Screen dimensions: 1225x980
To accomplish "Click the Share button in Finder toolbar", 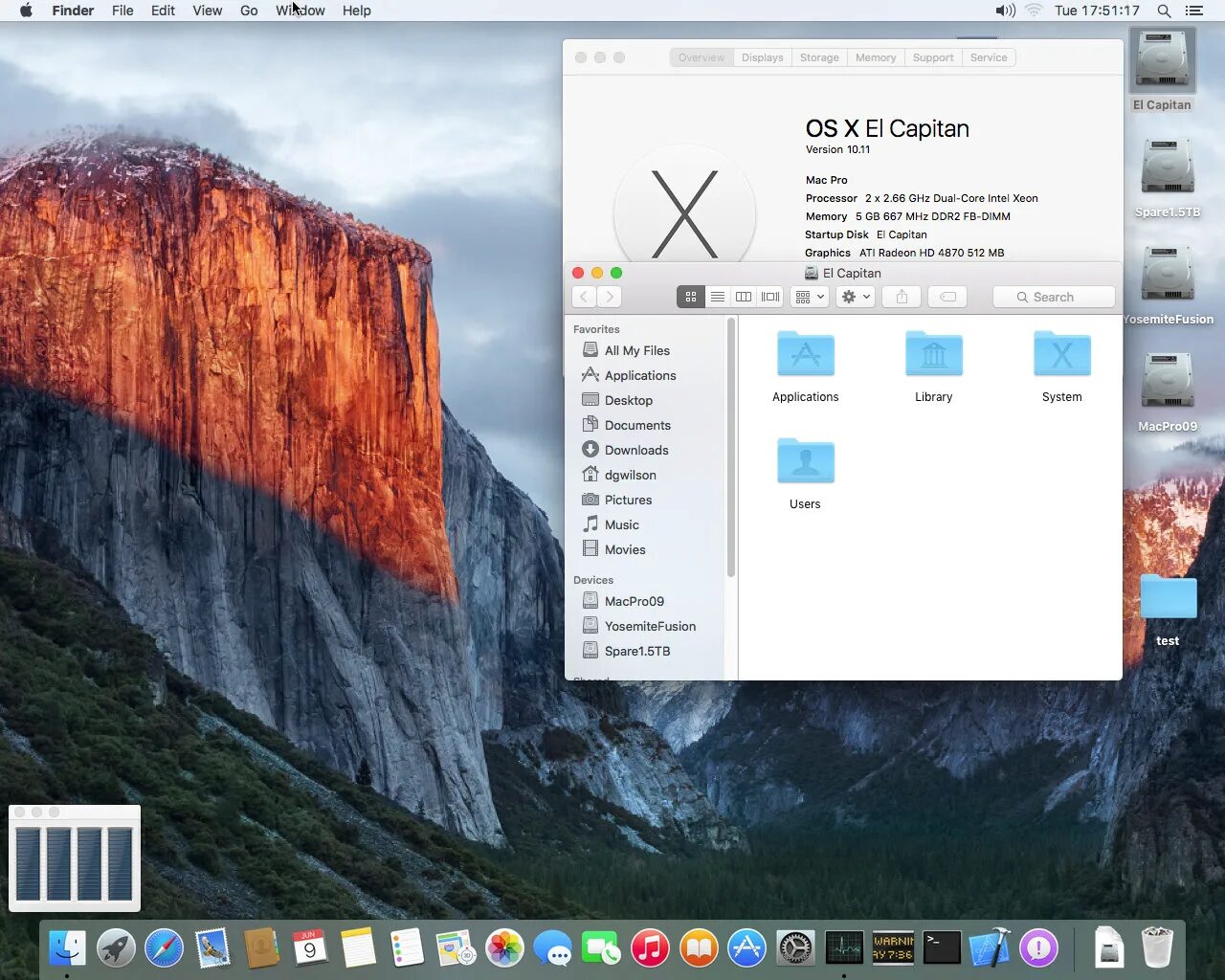I will 902,297.
